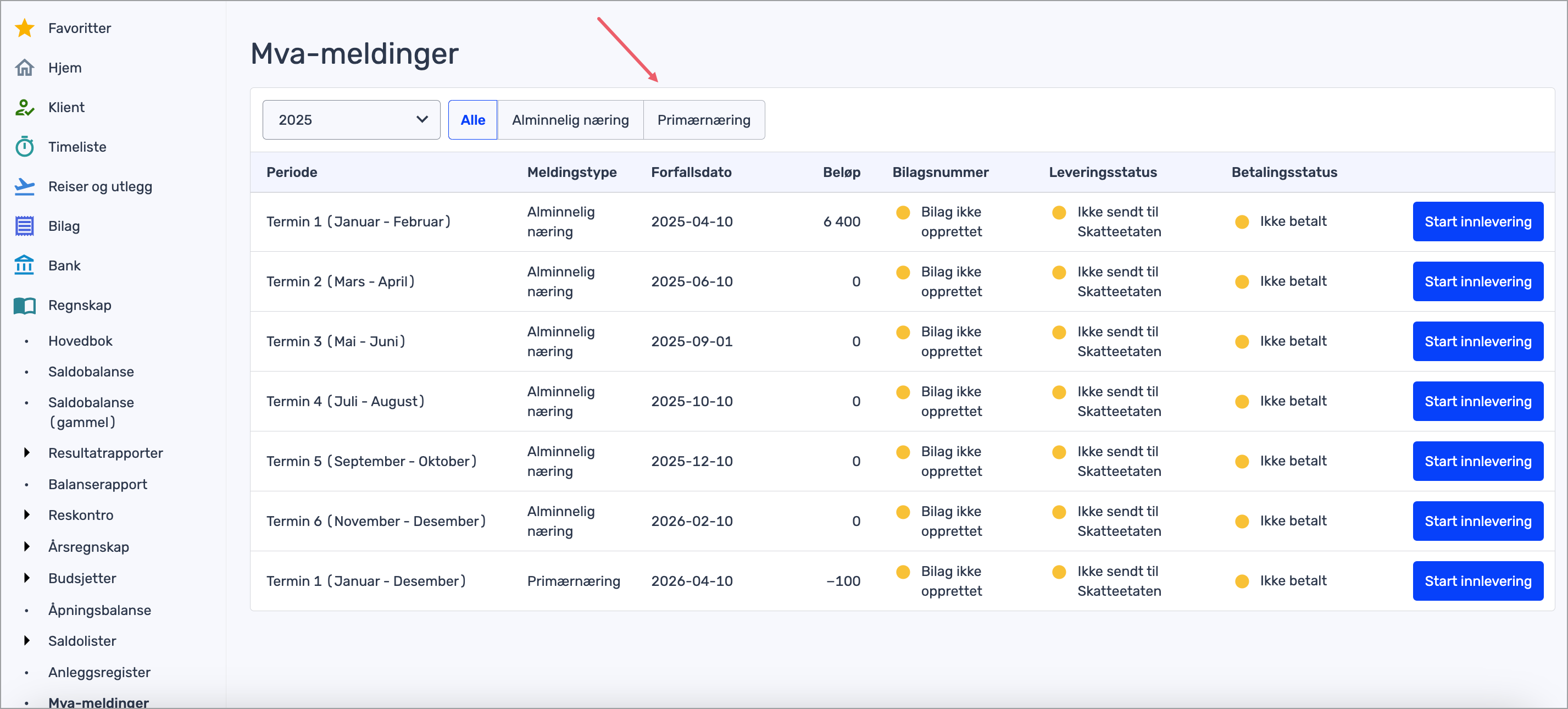Click the Bilagsnummer column header
The width and height of the screenshot is (1568, 709).
(941, 173)
